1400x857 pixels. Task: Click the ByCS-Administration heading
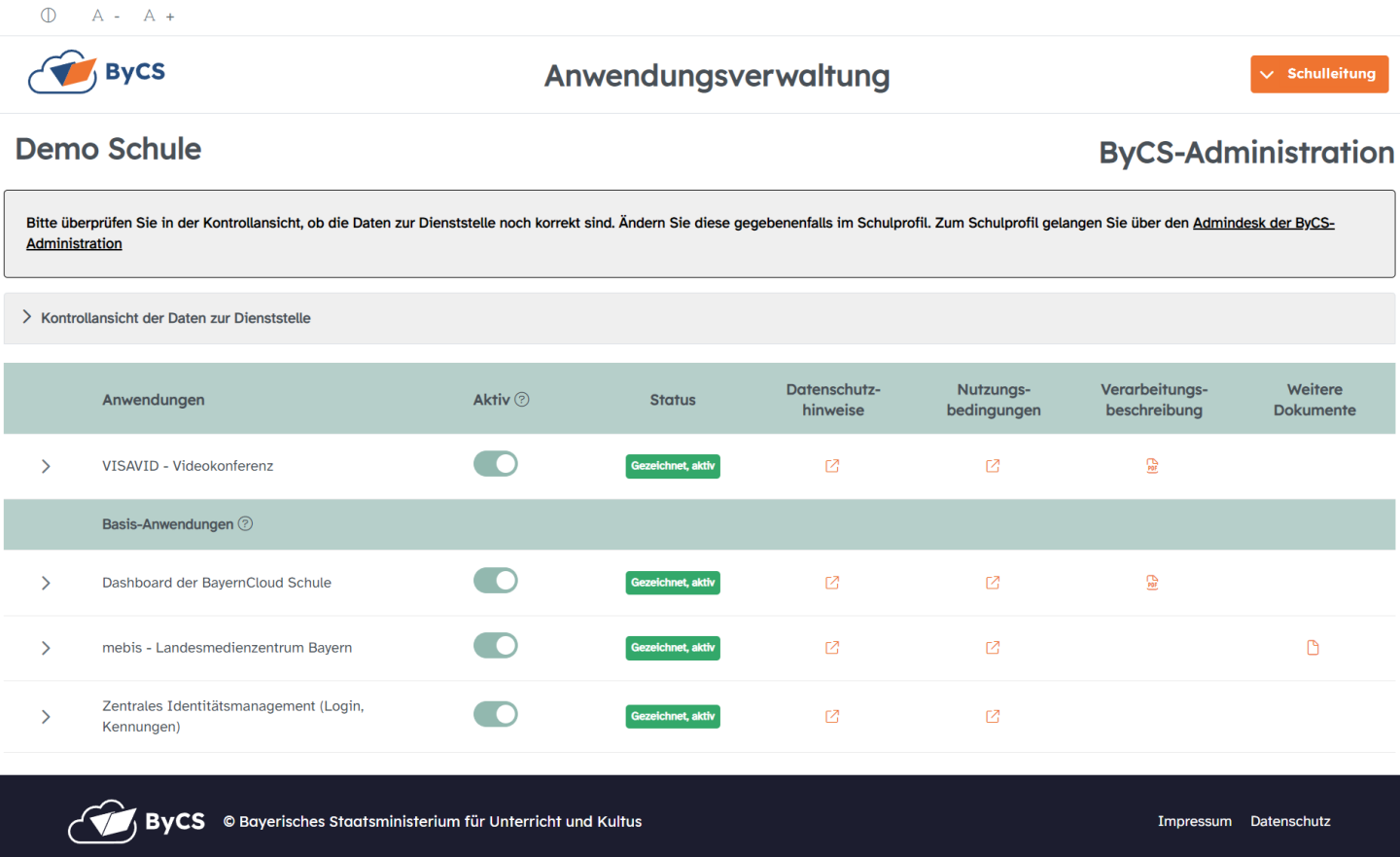[x=1246, y=153]
